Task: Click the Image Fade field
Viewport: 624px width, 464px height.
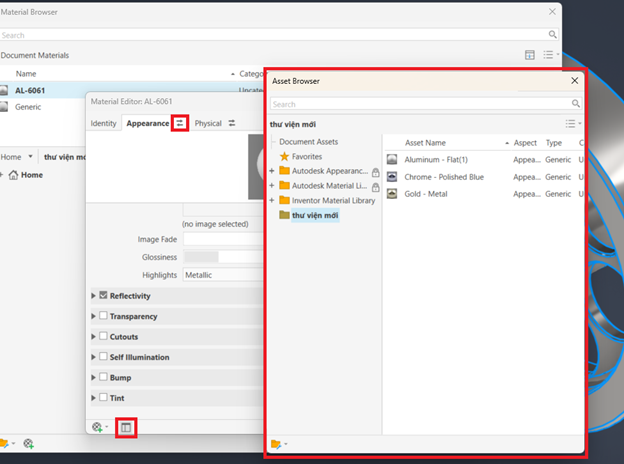Action: pyautogui.click(x=223, y=239)
